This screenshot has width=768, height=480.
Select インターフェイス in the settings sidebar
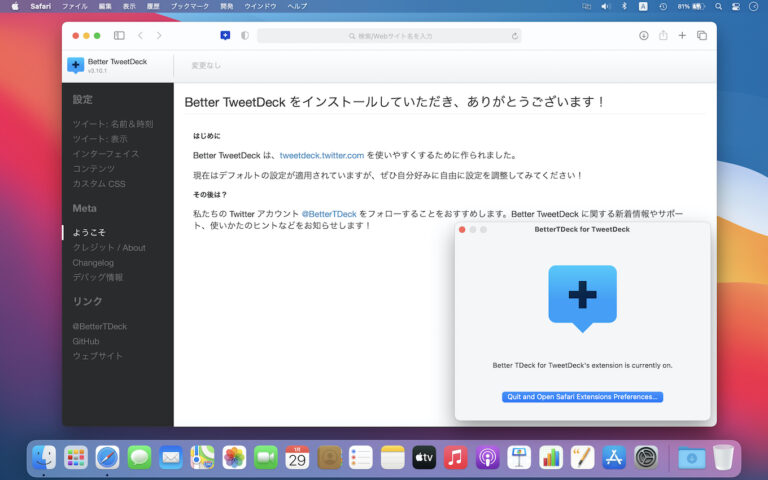click(106, 154)
